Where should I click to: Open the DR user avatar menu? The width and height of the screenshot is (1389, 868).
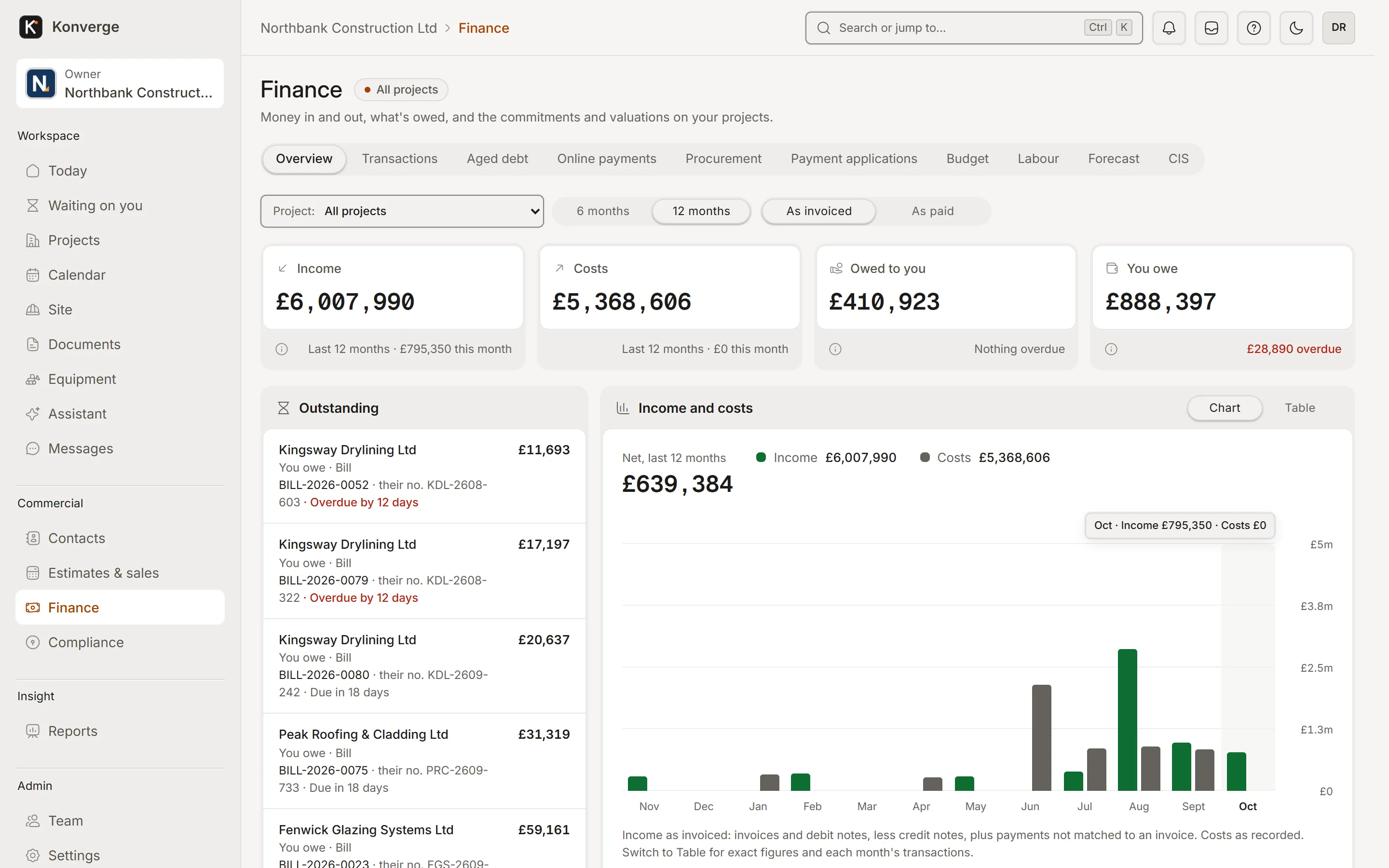pos(1338,27)
